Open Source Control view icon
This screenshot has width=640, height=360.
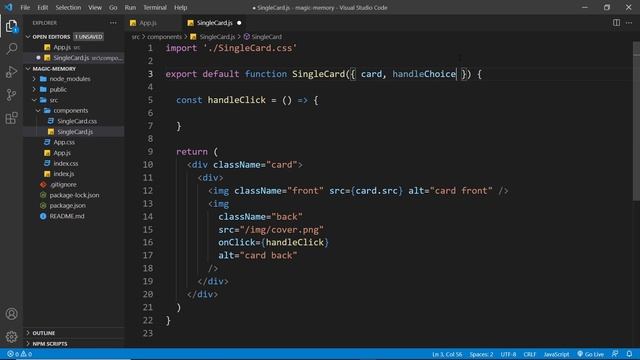(x=11, y=95)
